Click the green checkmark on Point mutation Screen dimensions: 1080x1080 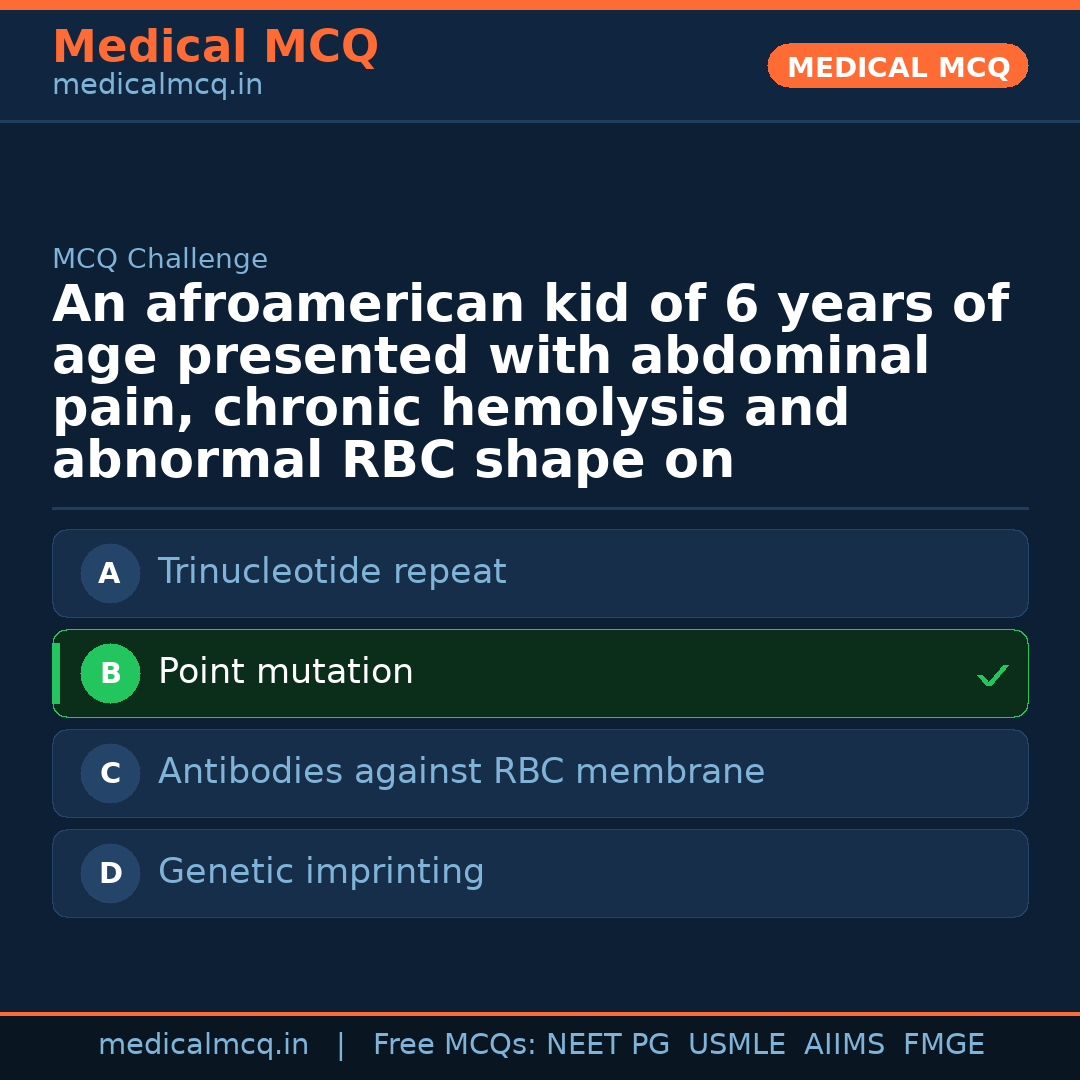point(992,676)
